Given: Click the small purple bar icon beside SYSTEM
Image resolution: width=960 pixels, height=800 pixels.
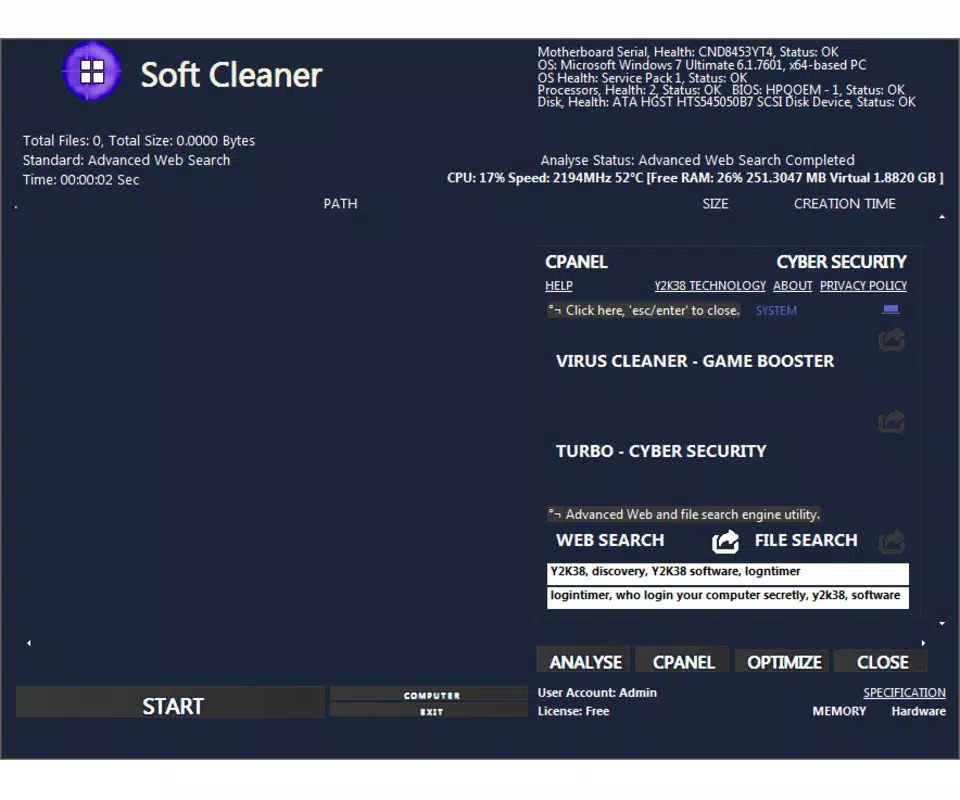Looking at the screenshot, I should pyautogui.click(x=891, y=309).
